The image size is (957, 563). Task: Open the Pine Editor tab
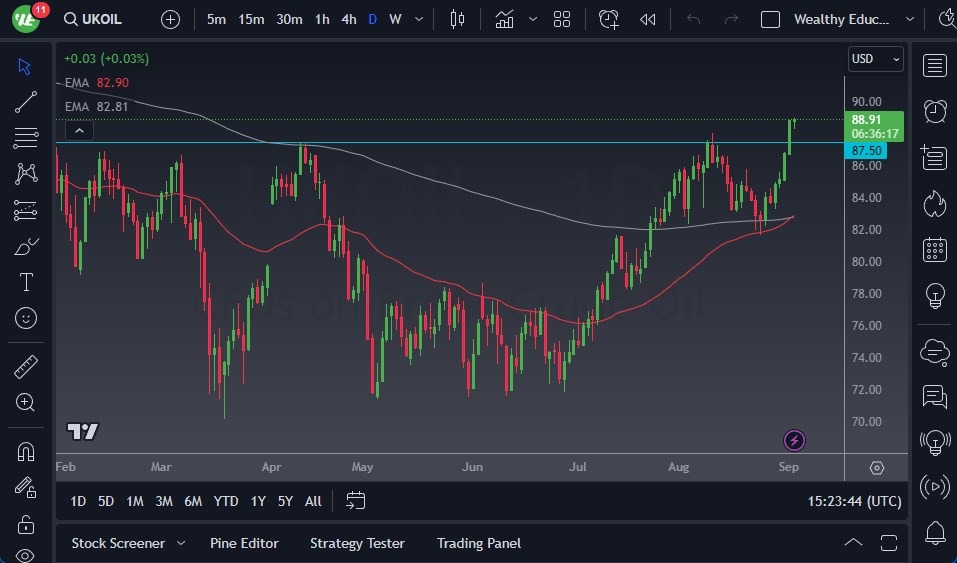[244, 543]
